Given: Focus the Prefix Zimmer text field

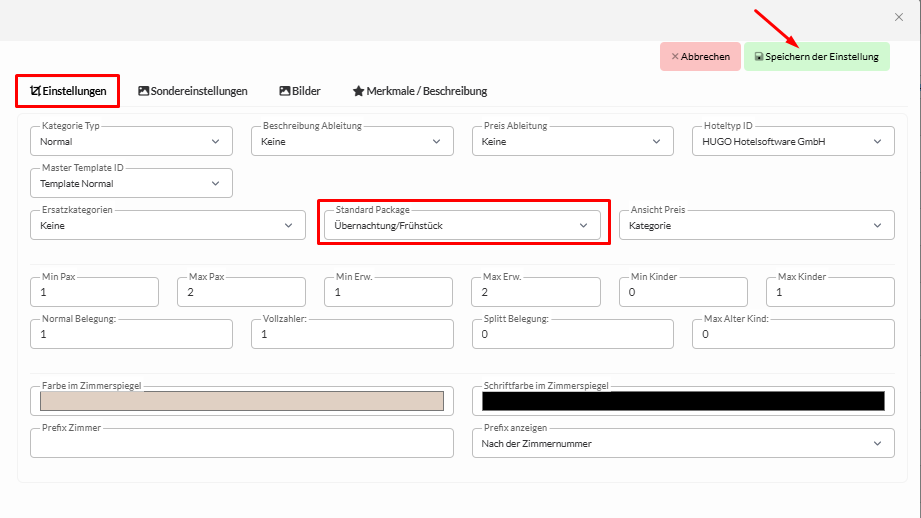Looking at the screenshot, I should [x=241, y=443].
